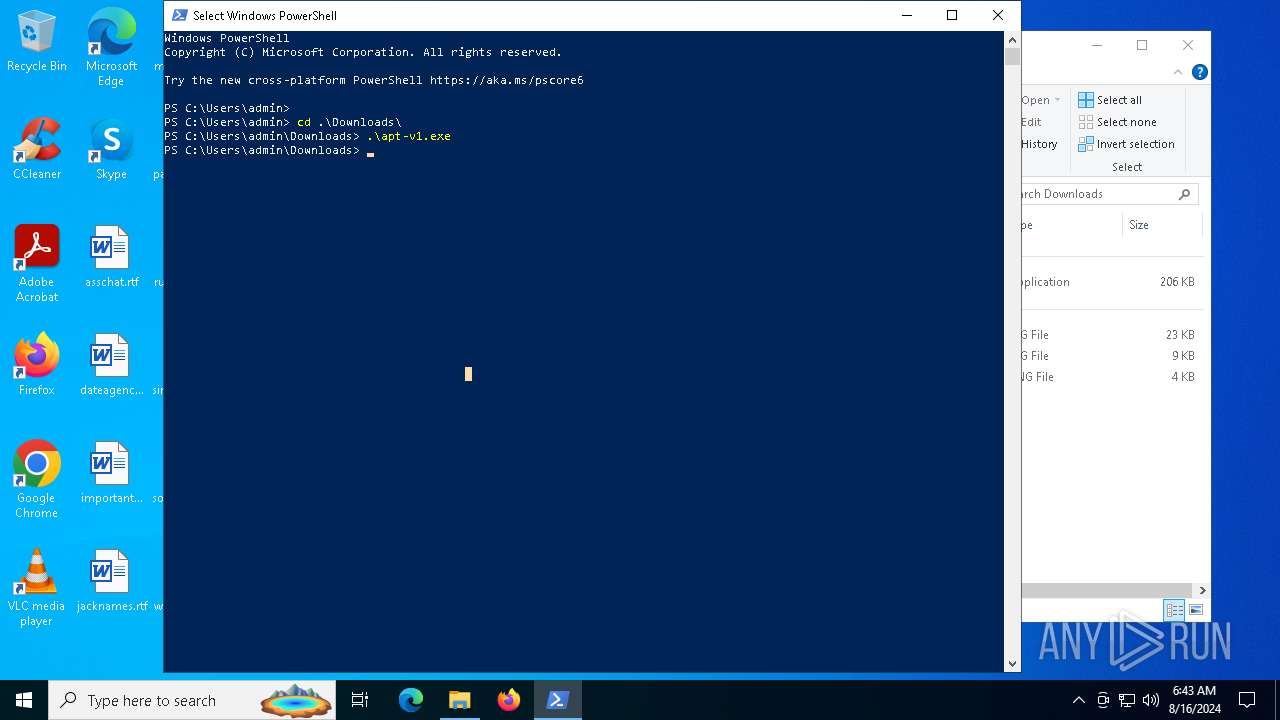Open asschat.rtf document on desktop
1280x720 pixels.
[111, 257]
